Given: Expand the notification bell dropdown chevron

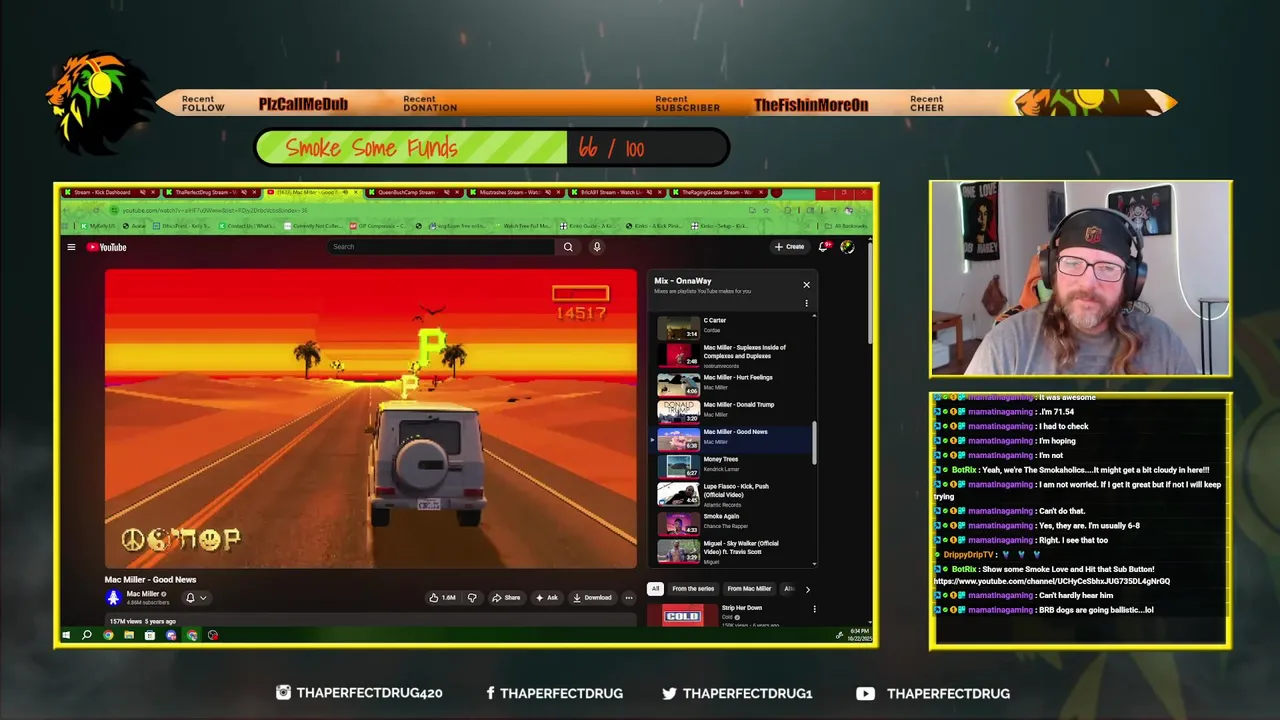Looking at the screenshot, I should click(x=203, y=598).
